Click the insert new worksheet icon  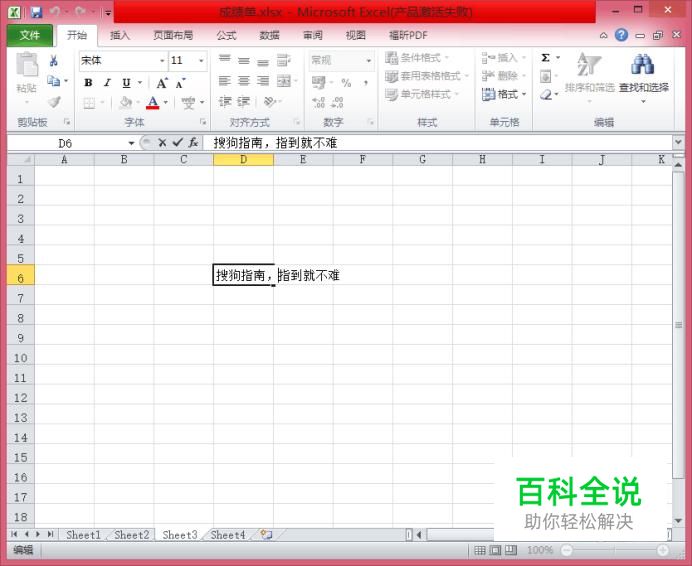click(266, 535)
